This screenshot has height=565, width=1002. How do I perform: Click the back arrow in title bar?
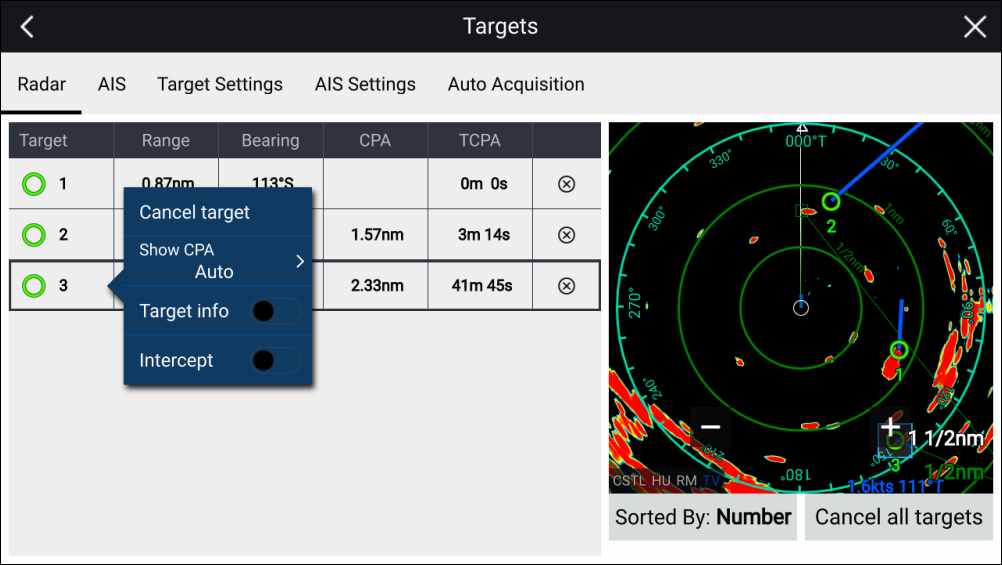pos(27,27)
